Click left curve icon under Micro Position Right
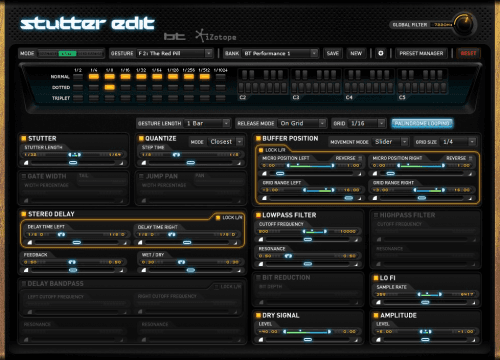The width and height of the screenshot is (500, 360). 375,173
